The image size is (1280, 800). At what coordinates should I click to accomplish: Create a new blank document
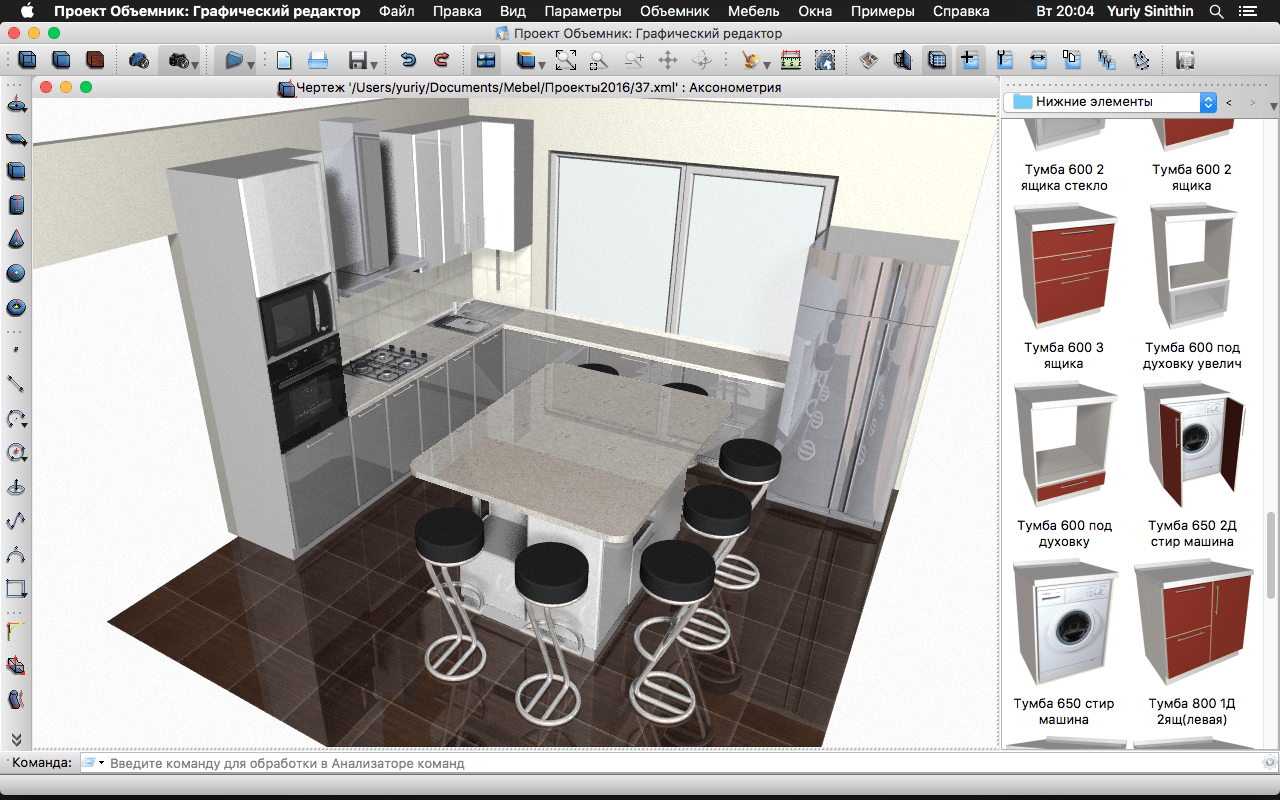[284, 60]
